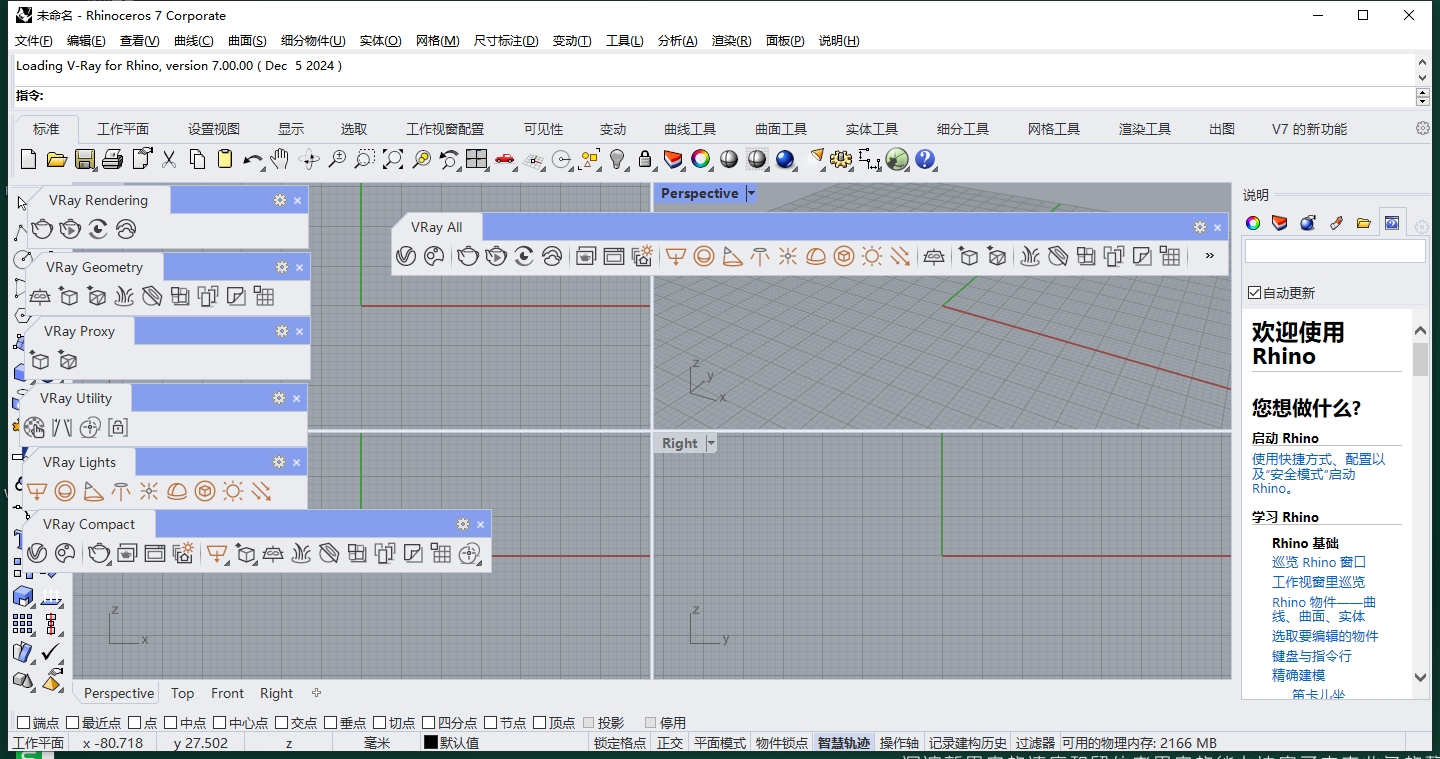1440x759 pixels.
Task: Click the Cut scissors icon
Action: pyautogui.click(x=169, y=159)
